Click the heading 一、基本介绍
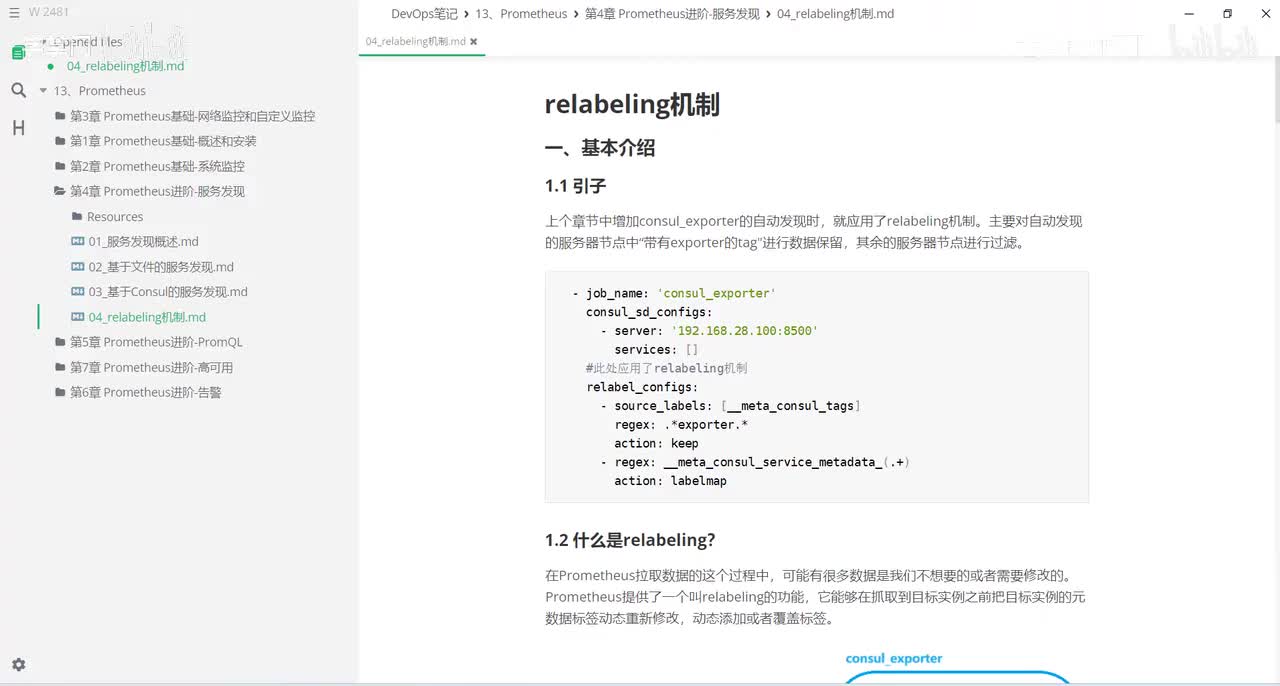 600,148
